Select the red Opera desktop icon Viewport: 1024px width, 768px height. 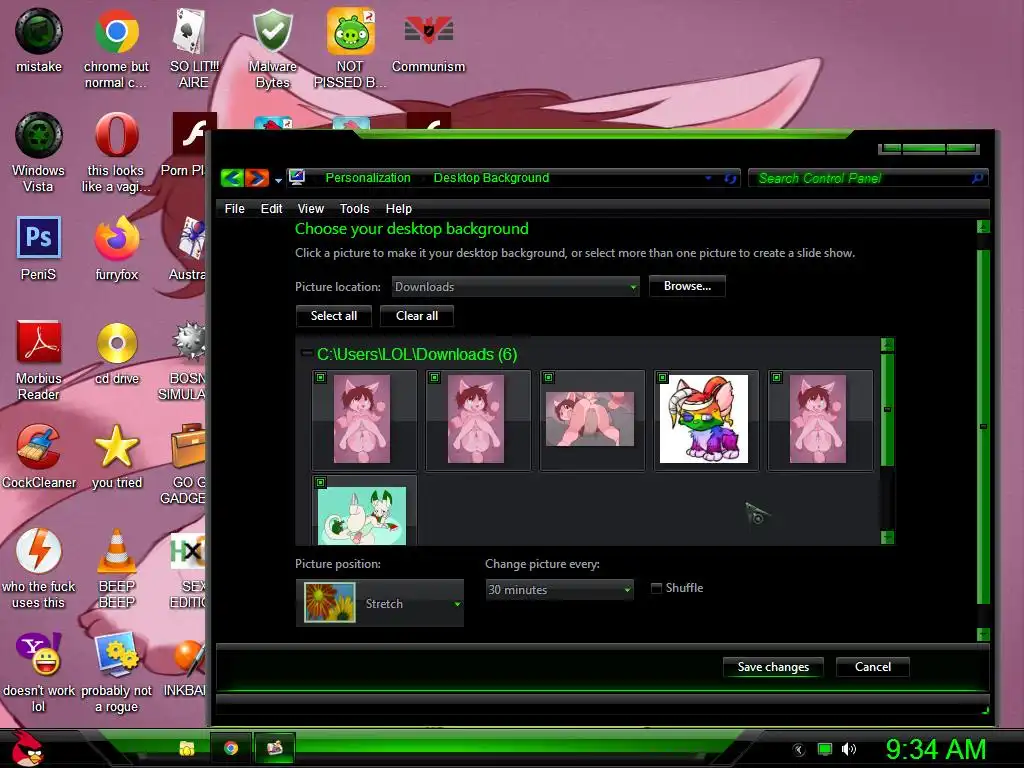(x=116, y=153)
